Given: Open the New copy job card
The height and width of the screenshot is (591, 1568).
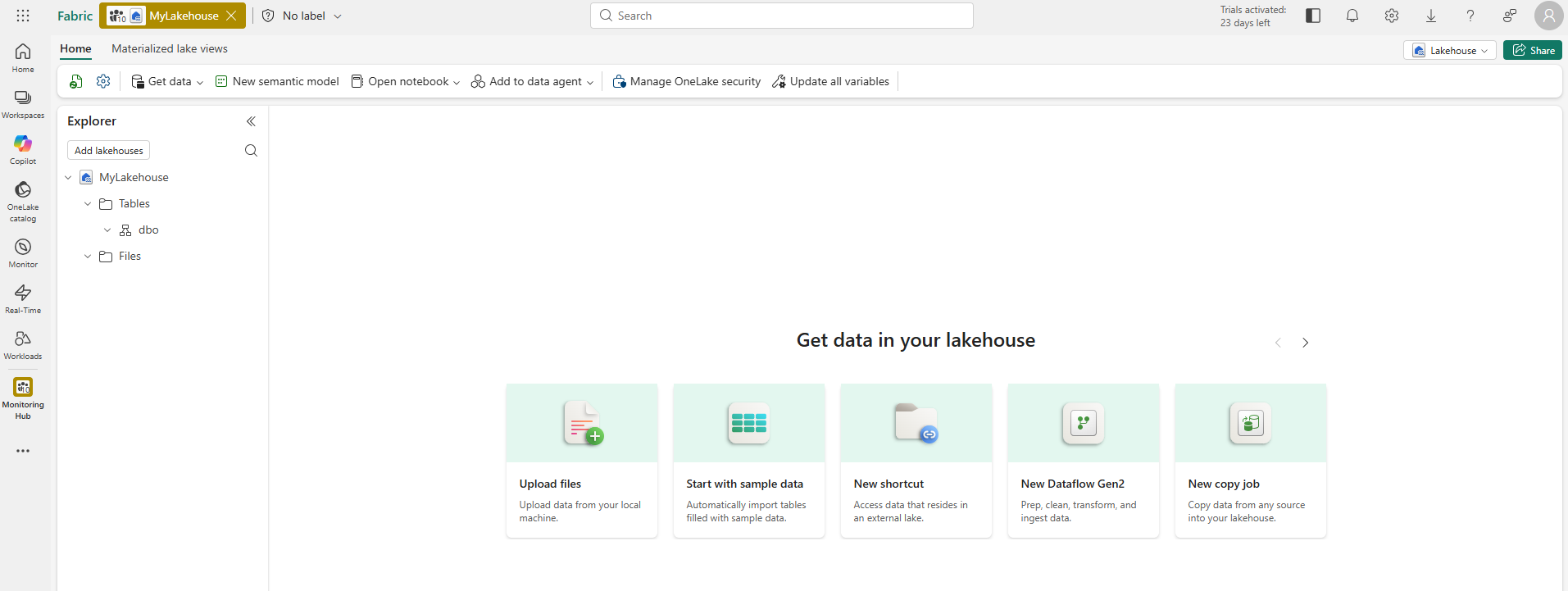Looking at the screenshot, I should tap(1251, 461).
